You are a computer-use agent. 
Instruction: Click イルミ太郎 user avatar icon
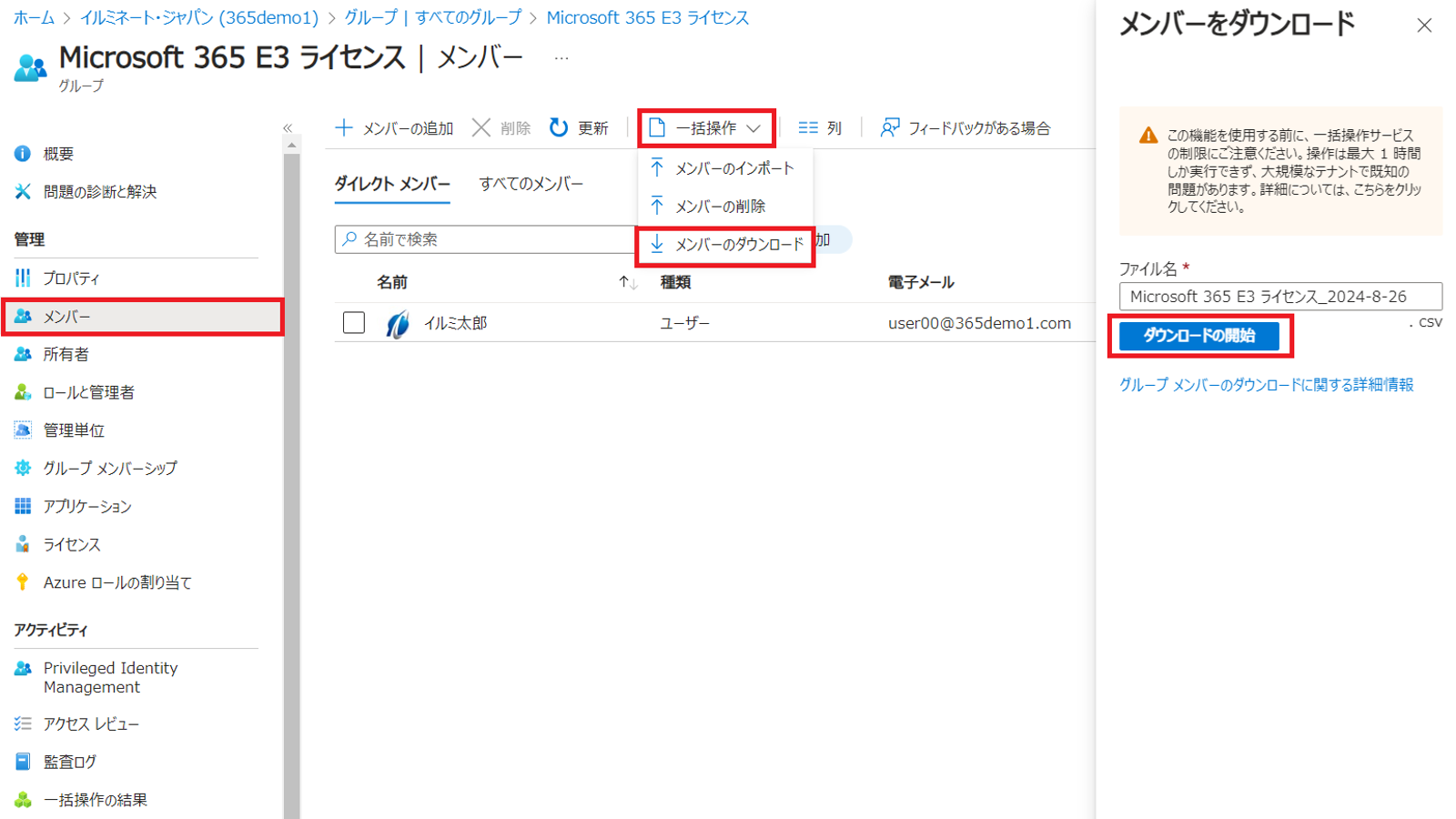[x=398, y=323]
